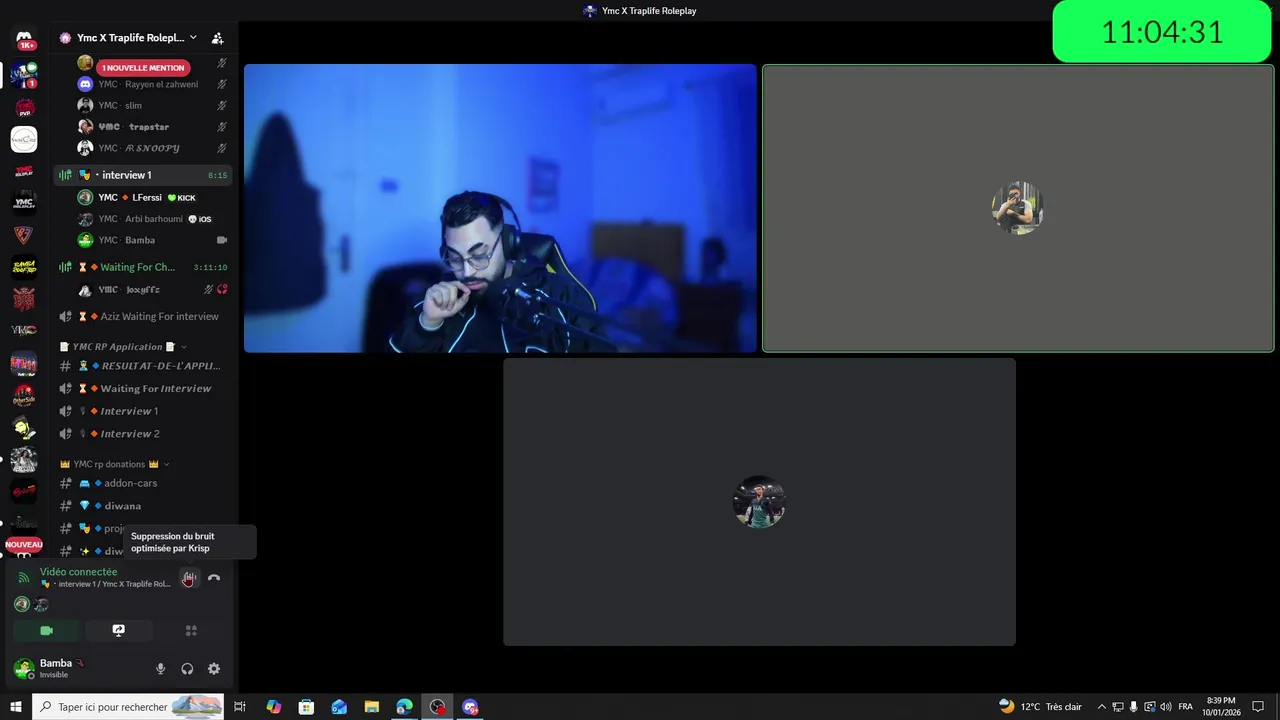Open Microsoft Edge from the taskbar
Screen dimensions: 1280x720
pos(404,707)
